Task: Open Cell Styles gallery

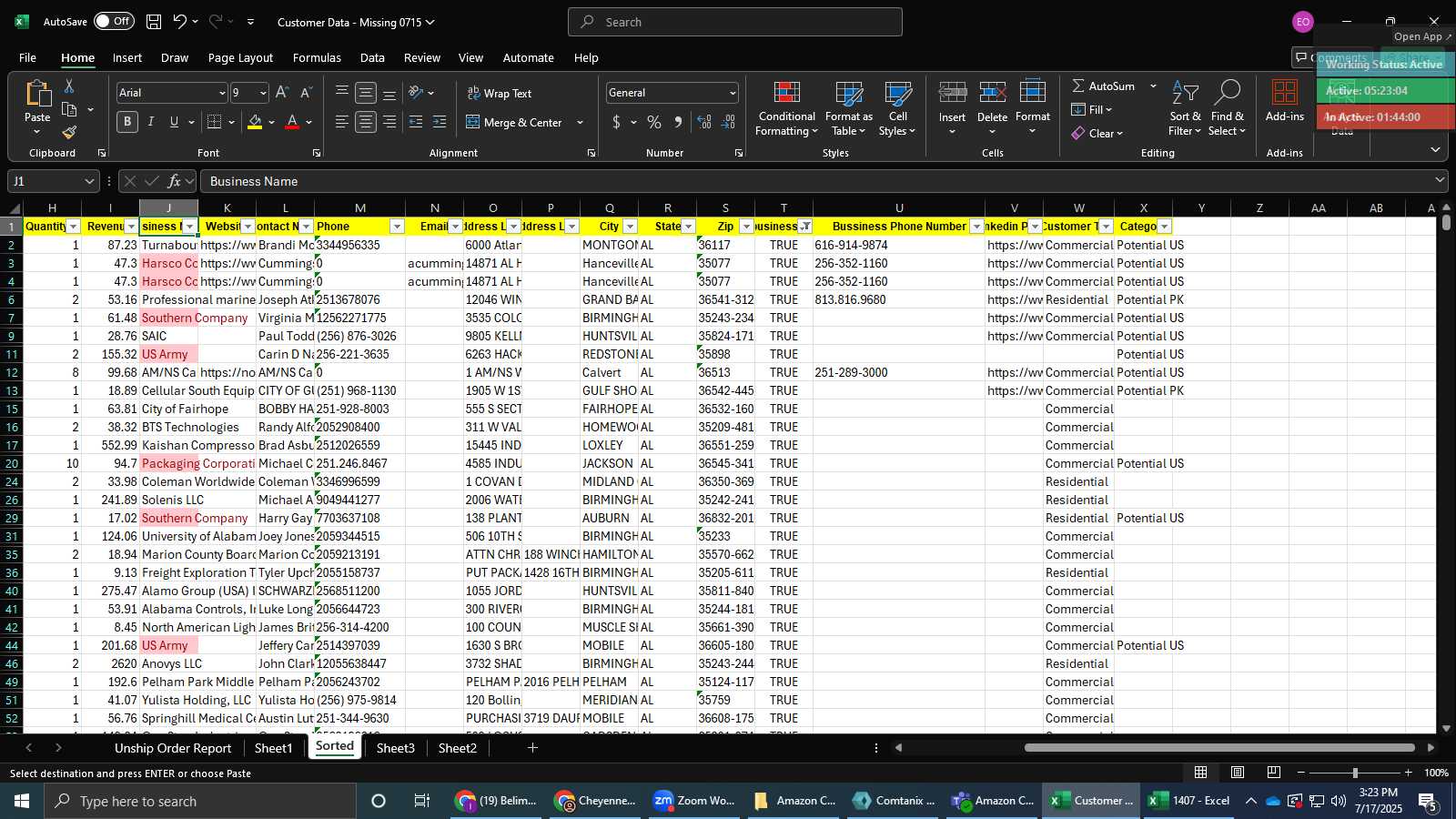Action: click(x=898, y=109)
